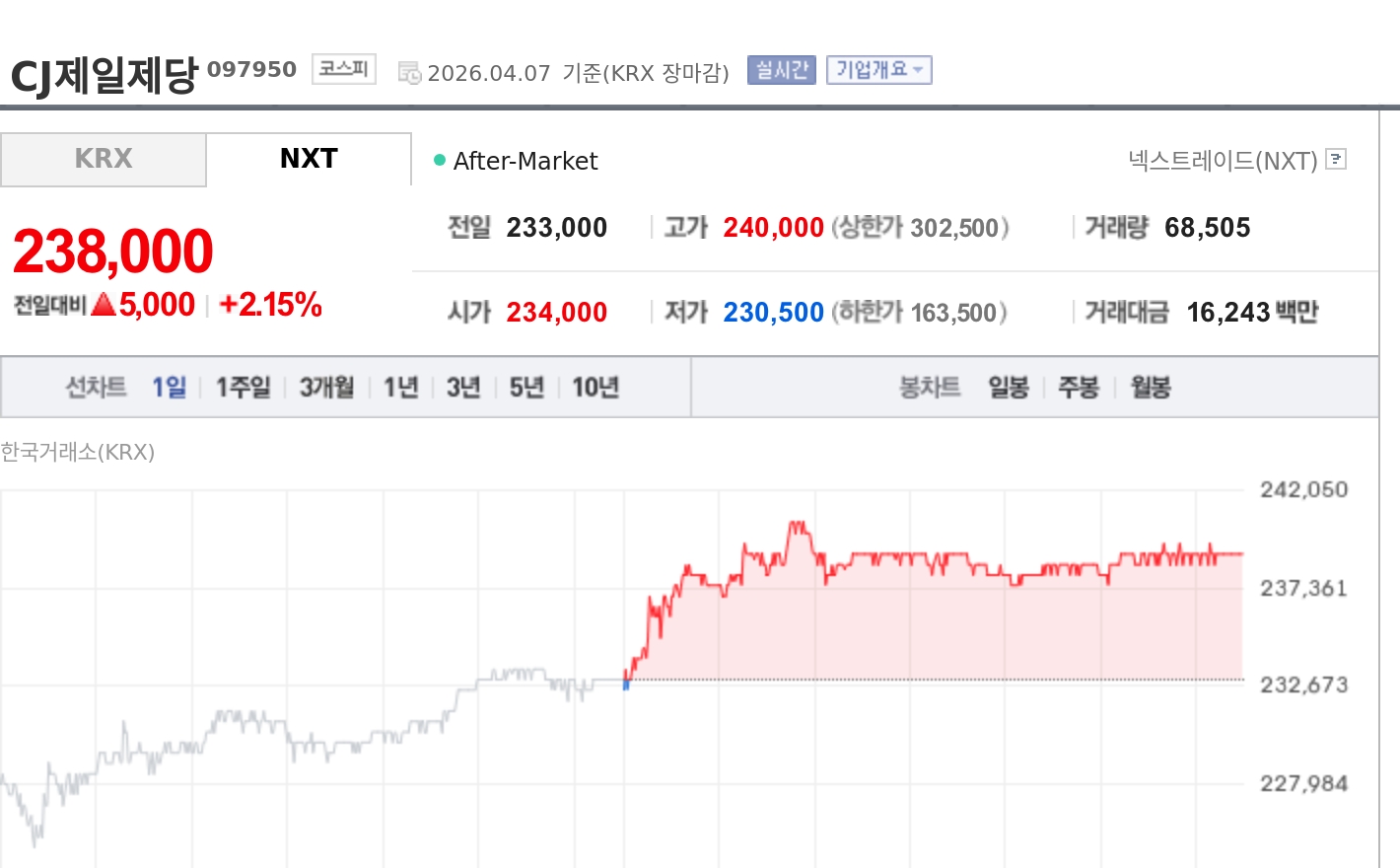
Task: Switch line chart to 3개월
Action: point(326,387)
